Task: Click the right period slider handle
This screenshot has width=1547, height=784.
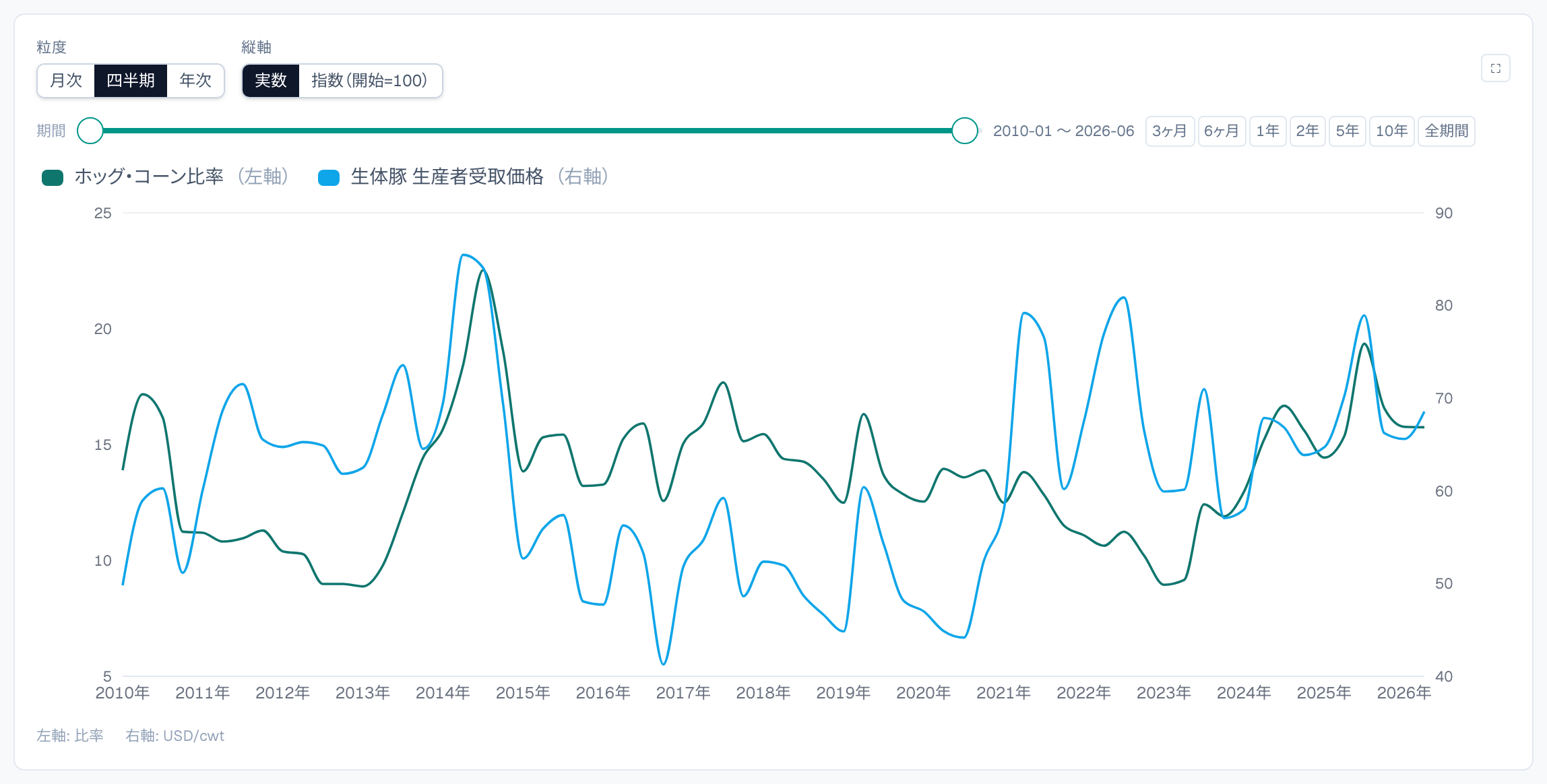Action: (x=965, y=131)
